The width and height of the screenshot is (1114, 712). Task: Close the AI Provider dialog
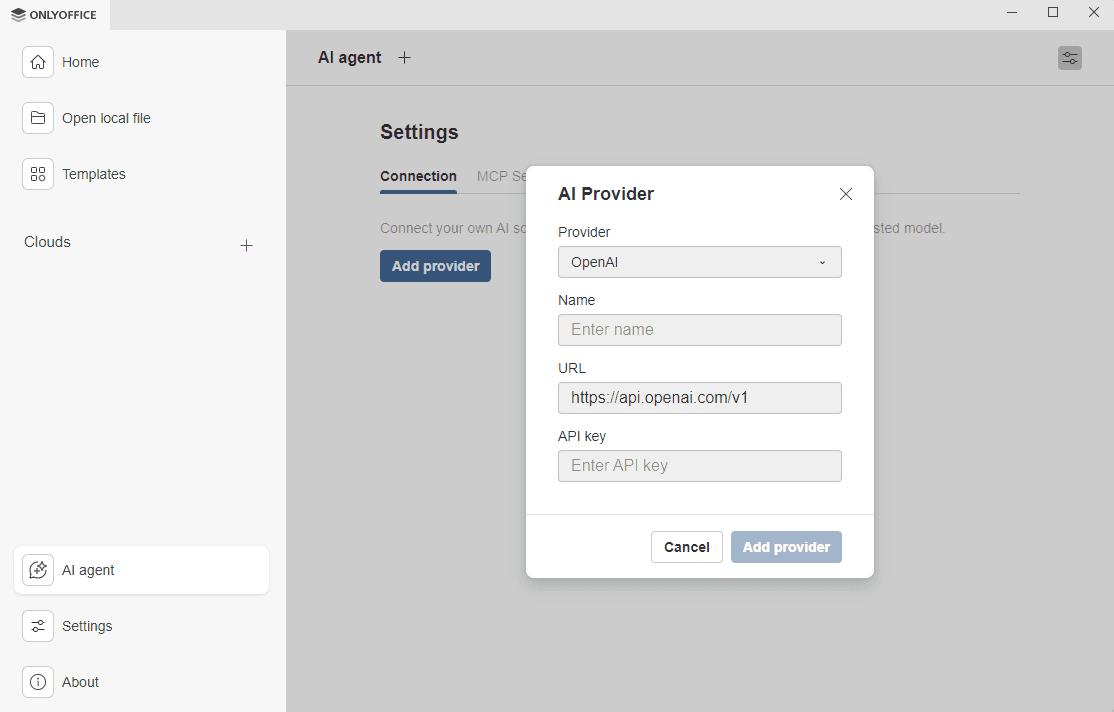coord(846,194)
